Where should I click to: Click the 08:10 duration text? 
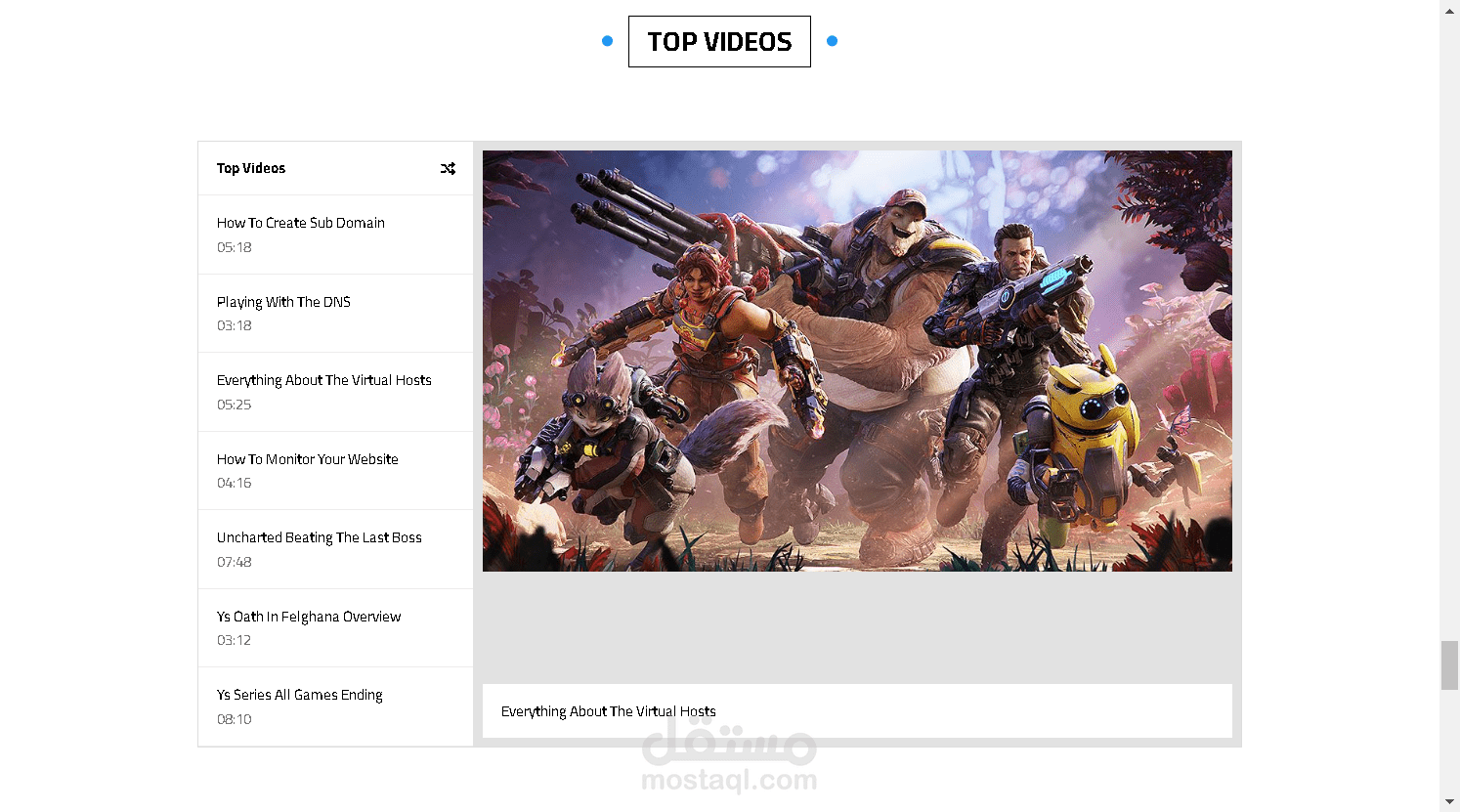coord(235,719)
